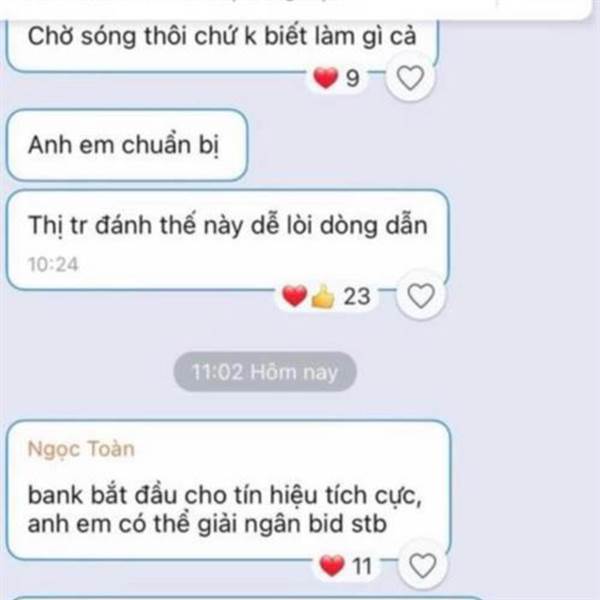600x600 pixels.
Task: Open sender profile Ngọc Toàn
Action: point(81,449)
